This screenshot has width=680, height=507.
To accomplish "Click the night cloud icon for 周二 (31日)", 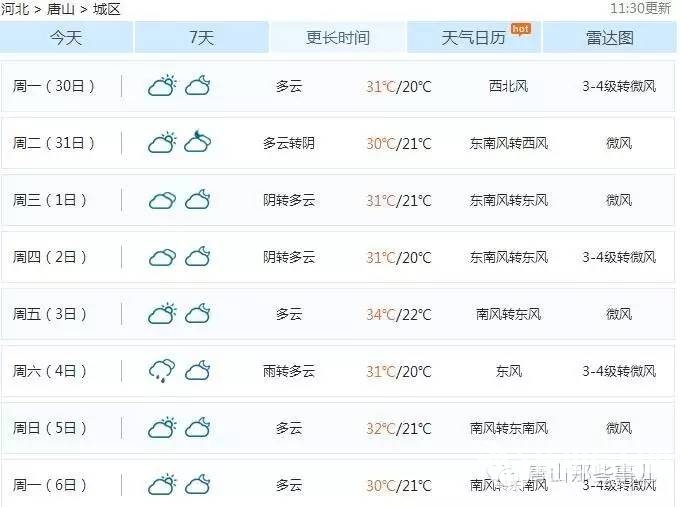I will click(x=197, y=143).
